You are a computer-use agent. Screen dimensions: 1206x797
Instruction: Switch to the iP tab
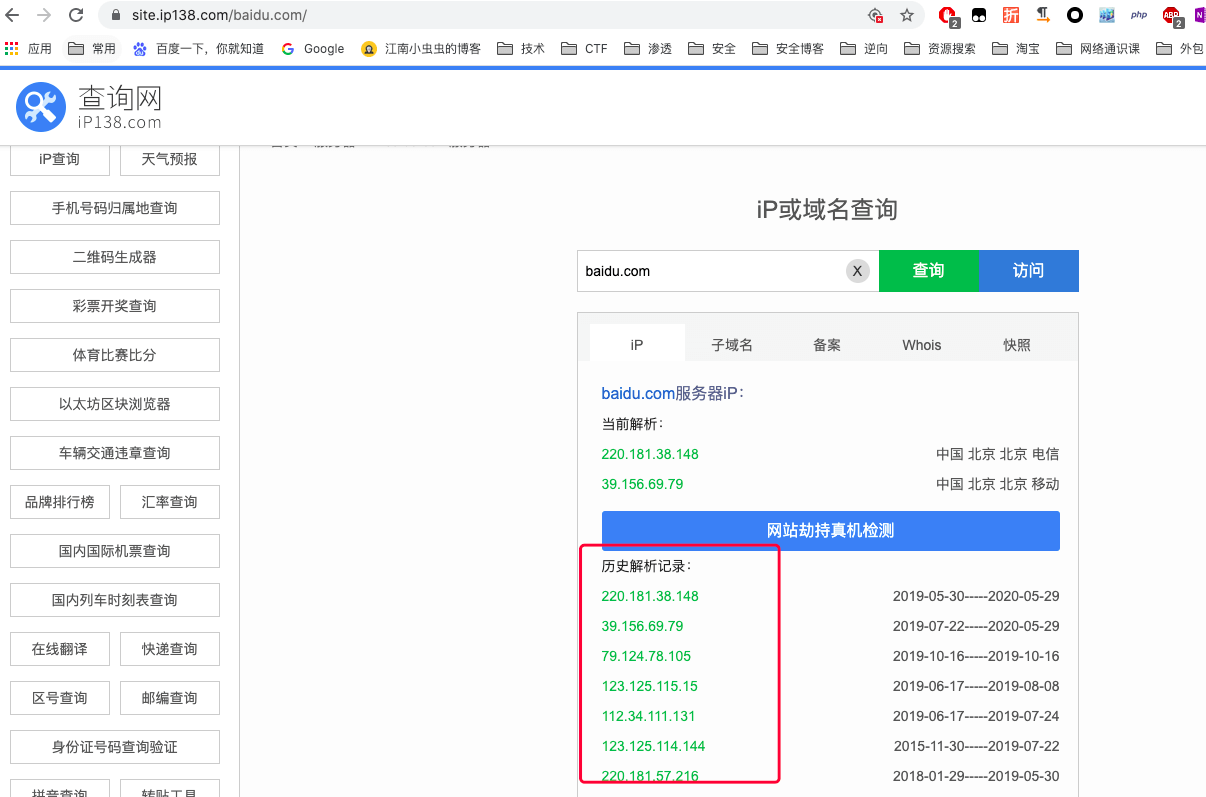(637, 343)
